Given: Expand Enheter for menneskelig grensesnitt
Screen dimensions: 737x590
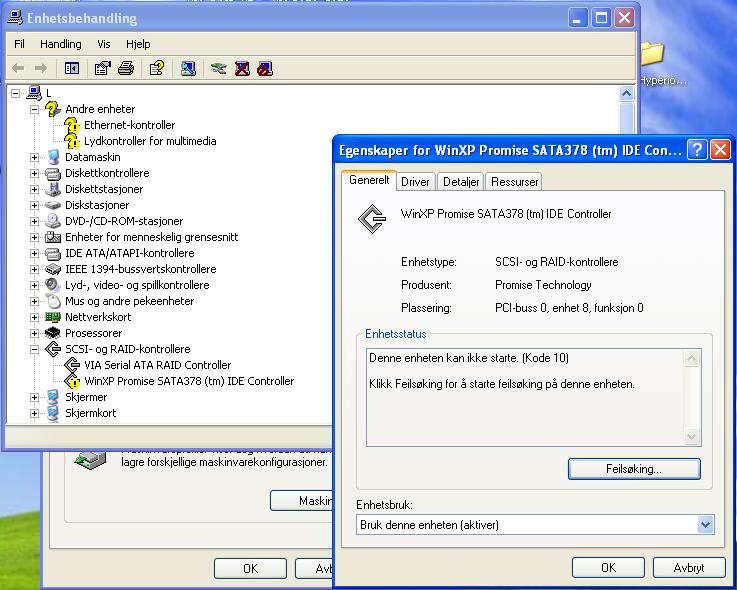Looking at the screenshot, I should click(34, 237).
